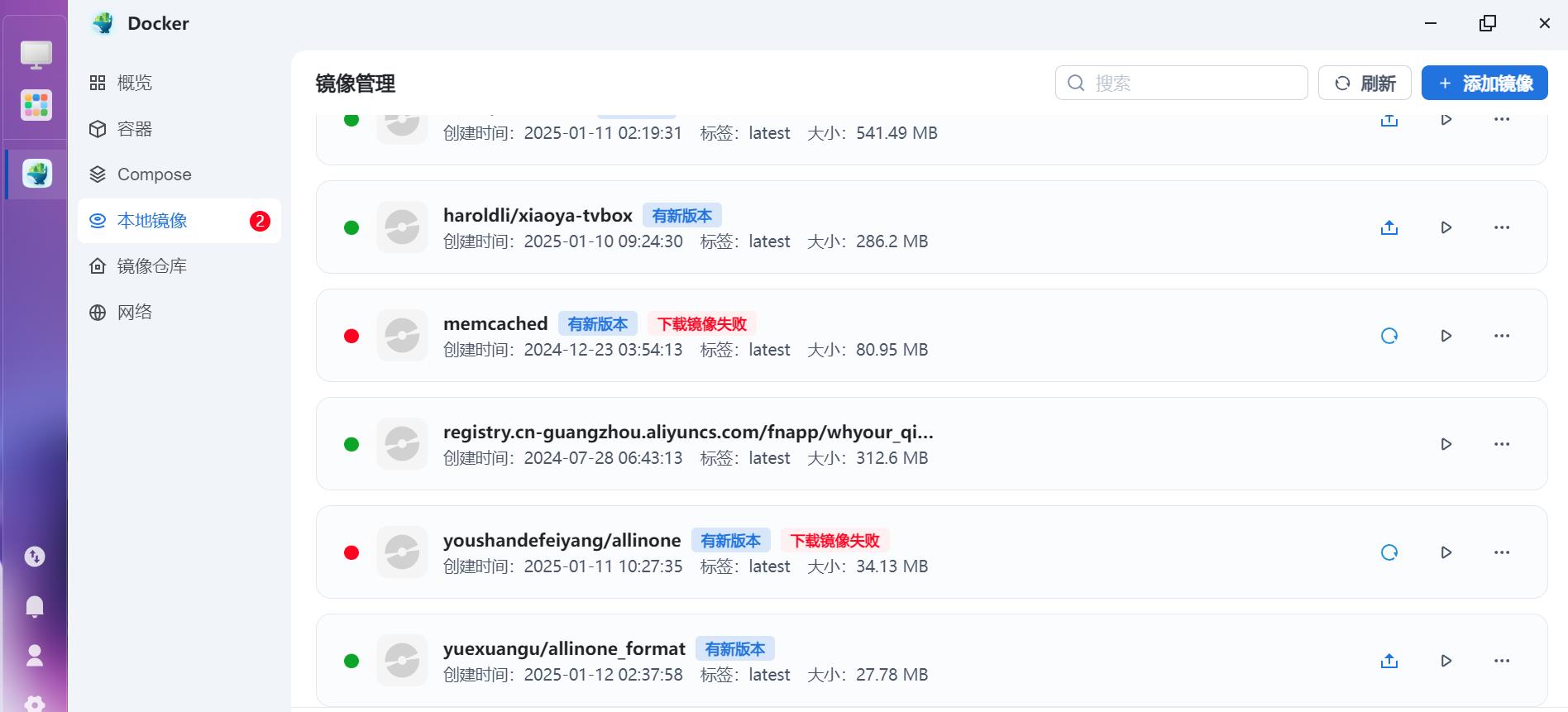Open the notification bell in the dock

pyautogui.click(x=35, y=606)
